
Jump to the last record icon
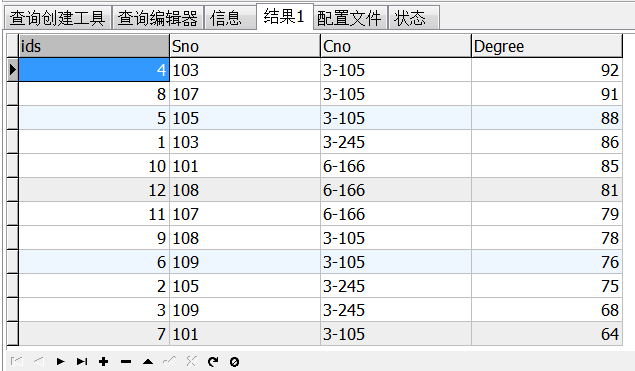click(82, 361)
